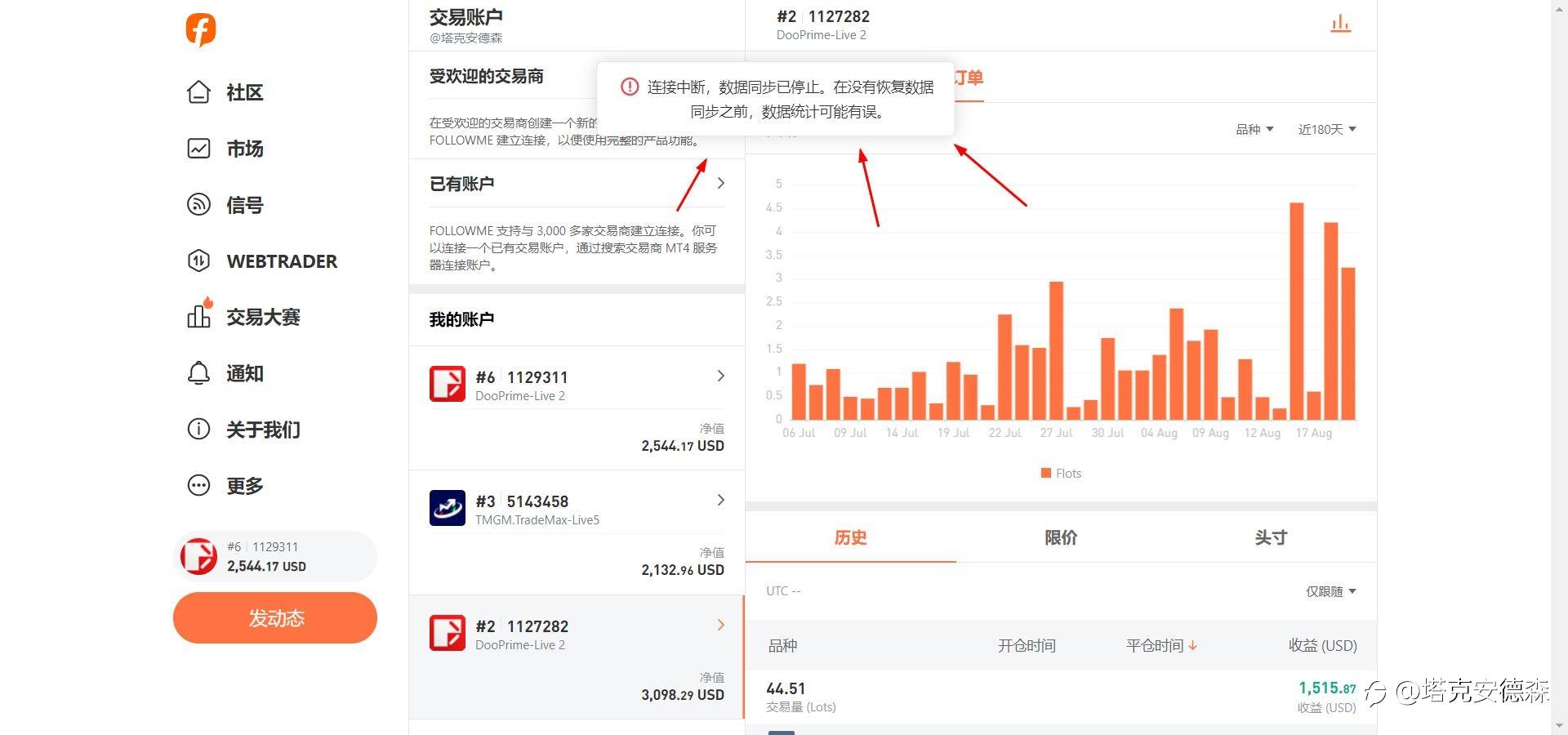
Task: Click the TMGM logo of account #3 5143458
Action: tap(448, 508)
